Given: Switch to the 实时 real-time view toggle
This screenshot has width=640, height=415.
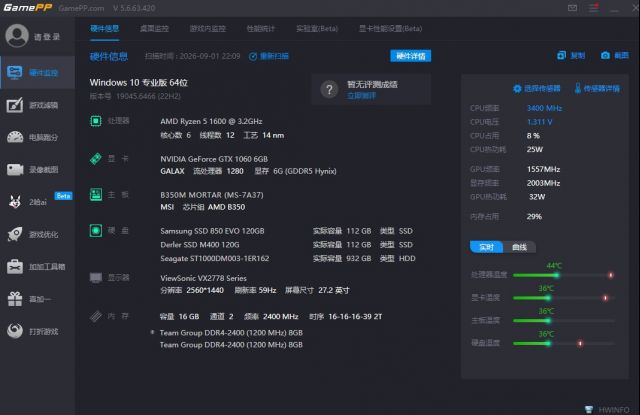Looking at the screenshot, I should [486, 247].
